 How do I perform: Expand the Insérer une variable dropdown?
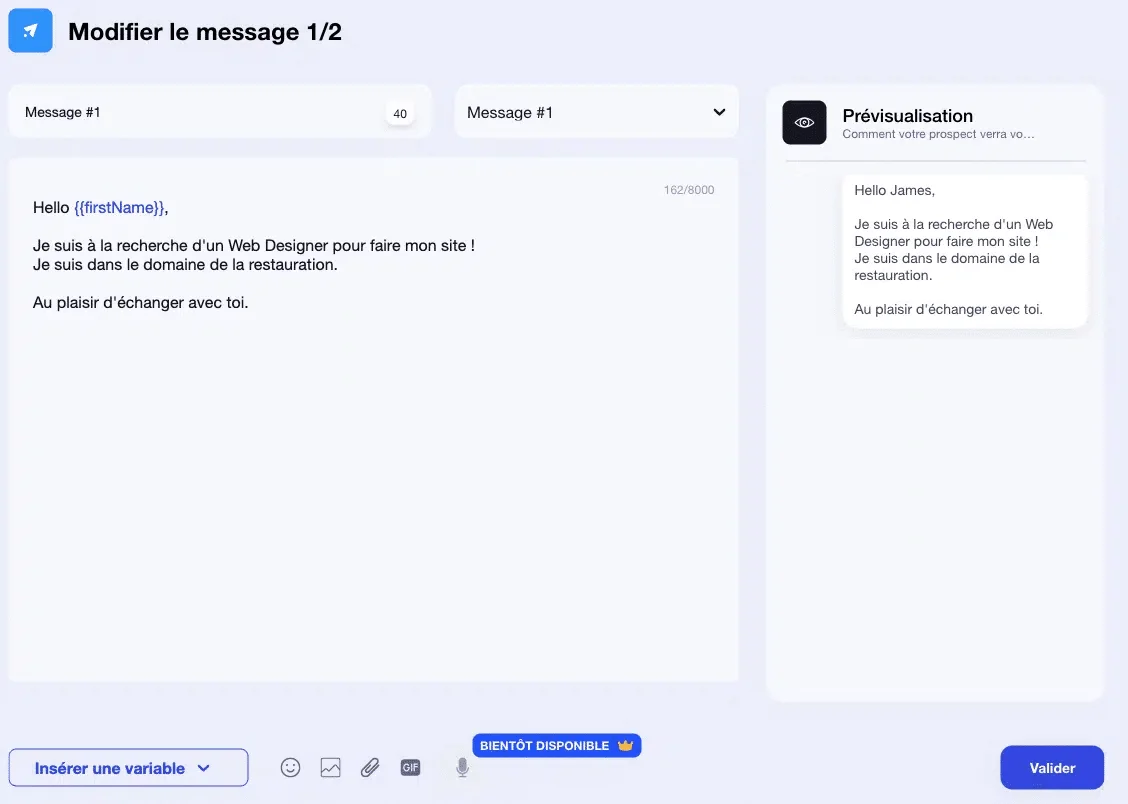128,767
